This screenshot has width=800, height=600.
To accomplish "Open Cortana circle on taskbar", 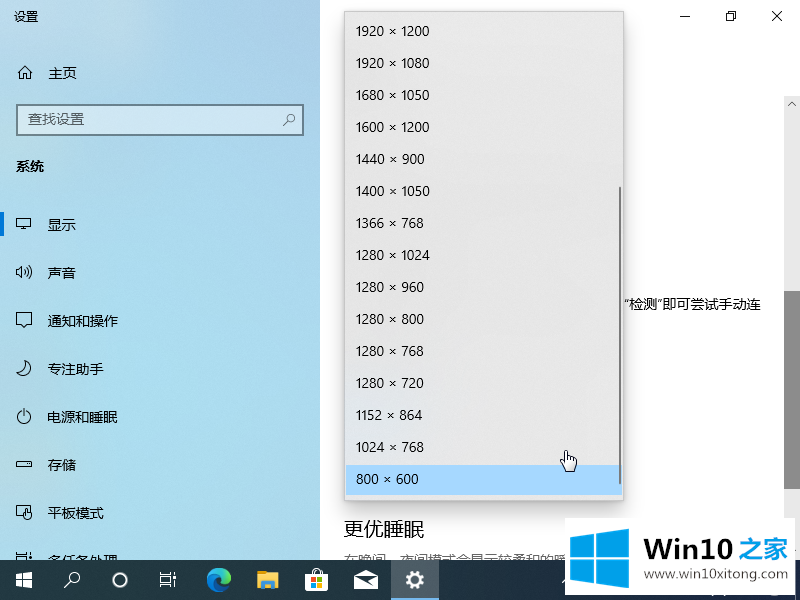I will point(119,580).
